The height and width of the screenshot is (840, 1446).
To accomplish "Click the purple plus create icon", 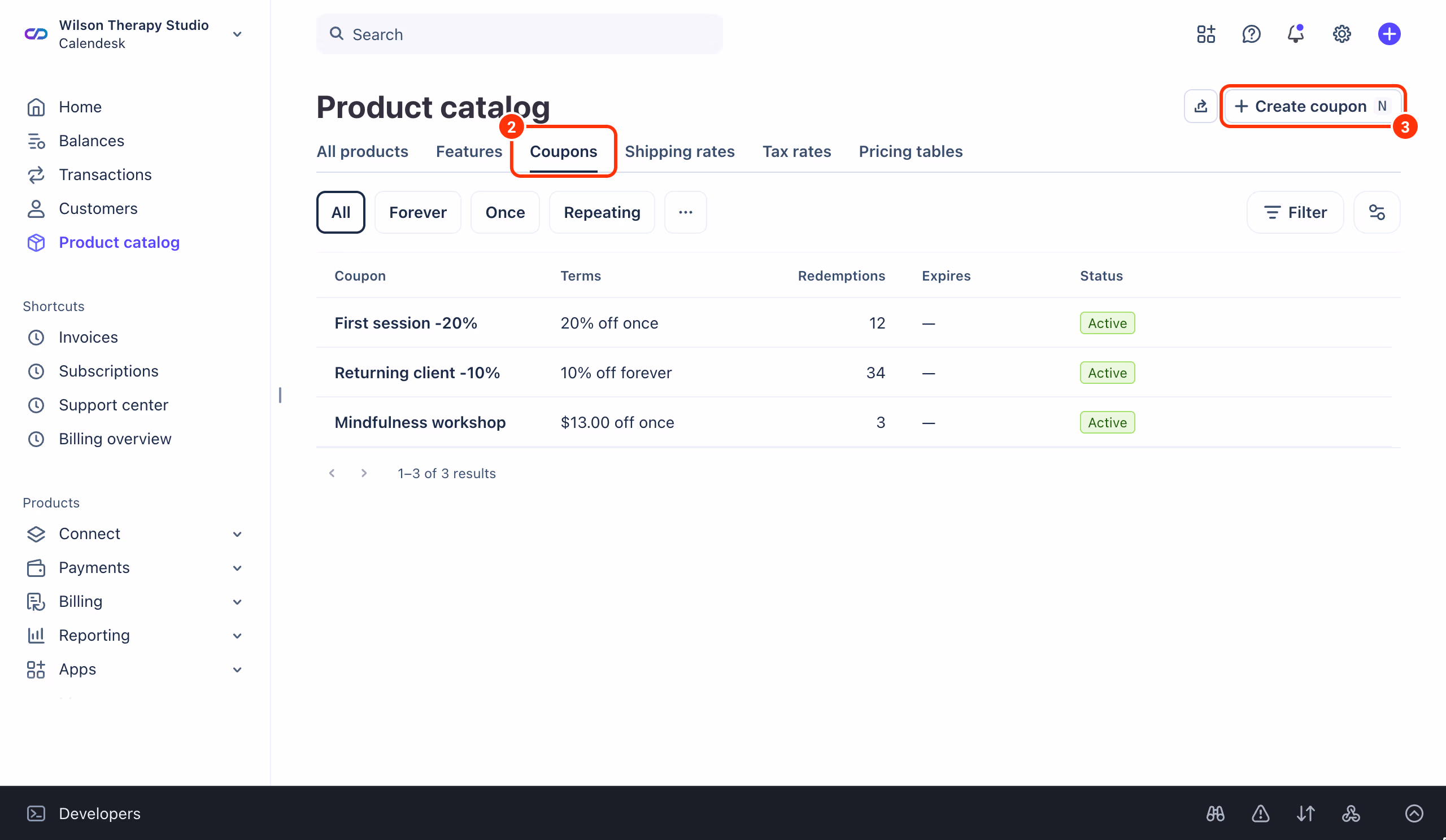I will (1388, 34).
